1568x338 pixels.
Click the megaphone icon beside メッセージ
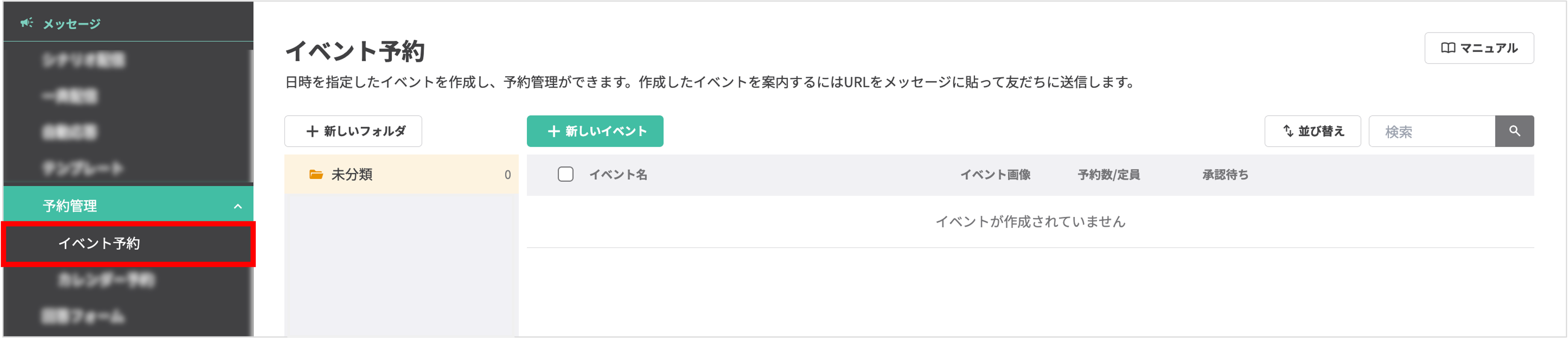(x=26, y=23)
